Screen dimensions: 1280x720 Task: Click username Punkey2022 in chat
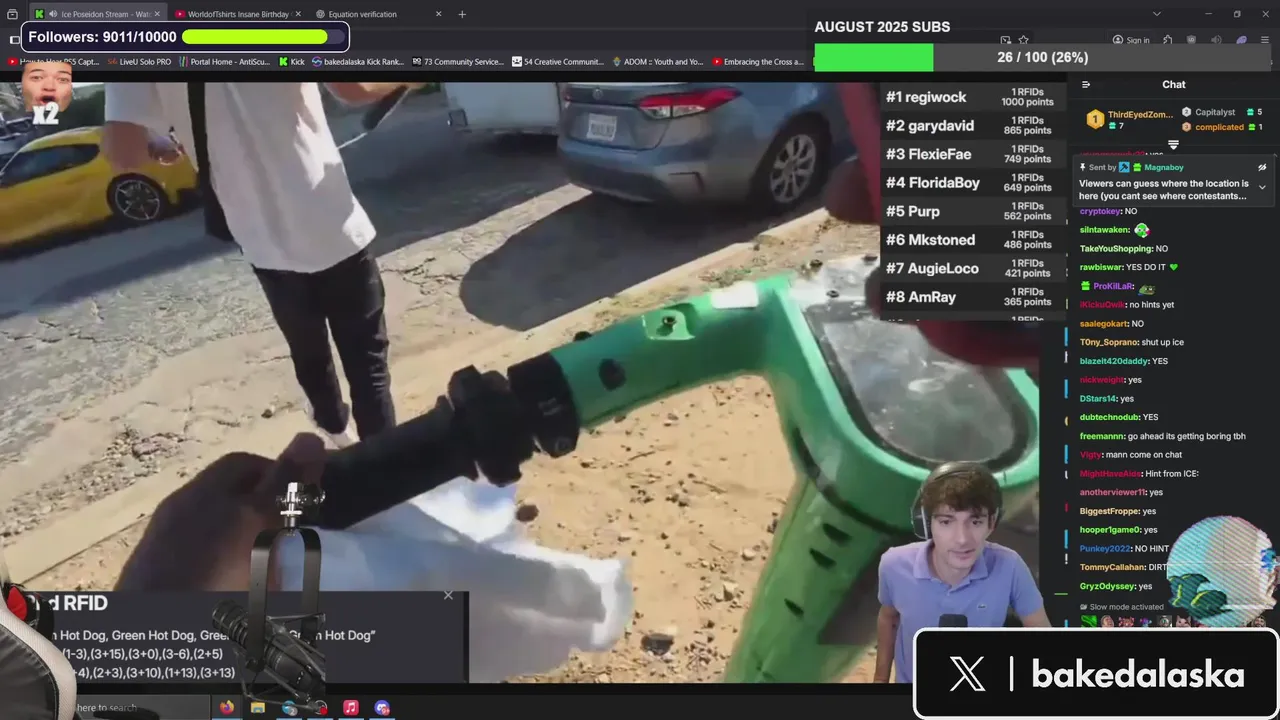[x=1105, y=549]
